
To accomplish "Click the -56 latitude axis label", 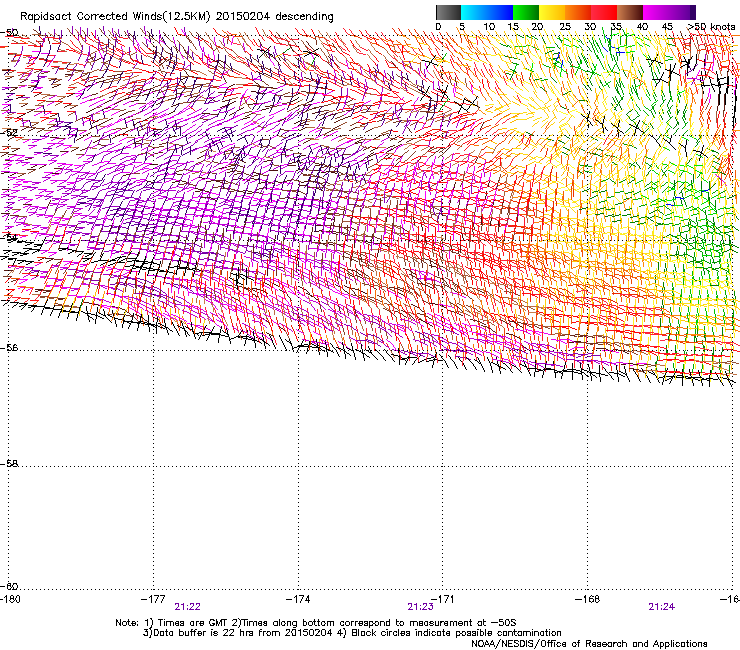I will pos(9,348).
